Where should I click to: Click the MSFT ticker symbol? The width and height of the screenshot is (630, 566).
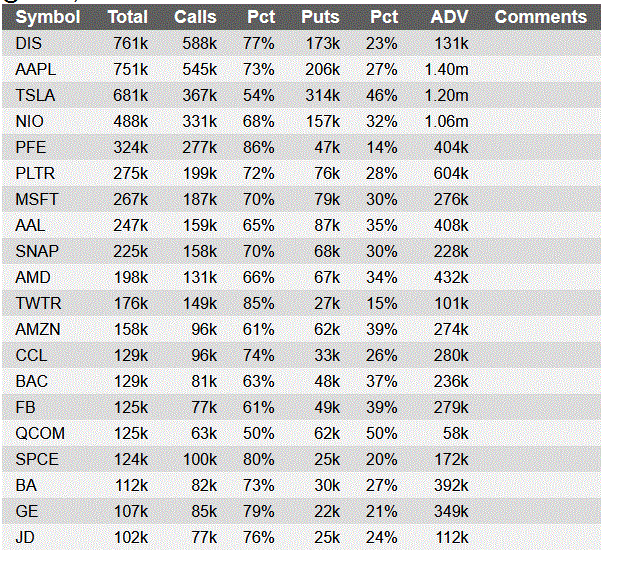[x=37, y=199]
